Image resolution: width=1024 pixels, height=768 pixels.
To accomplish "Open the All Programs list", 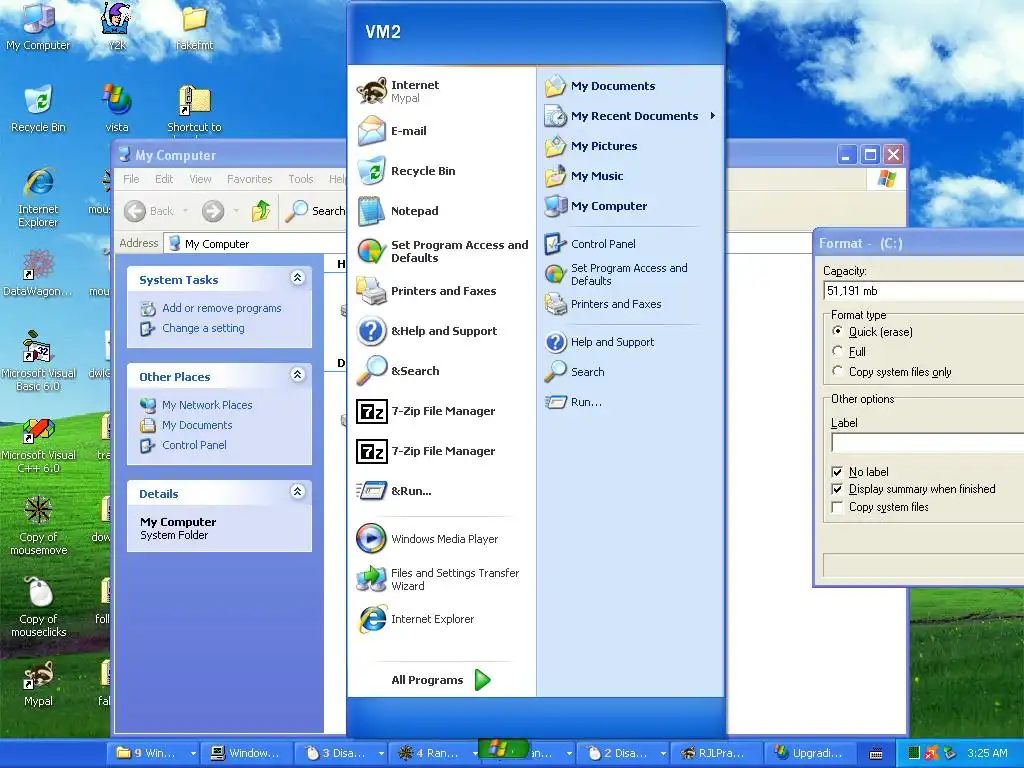I will pos(441,680).
